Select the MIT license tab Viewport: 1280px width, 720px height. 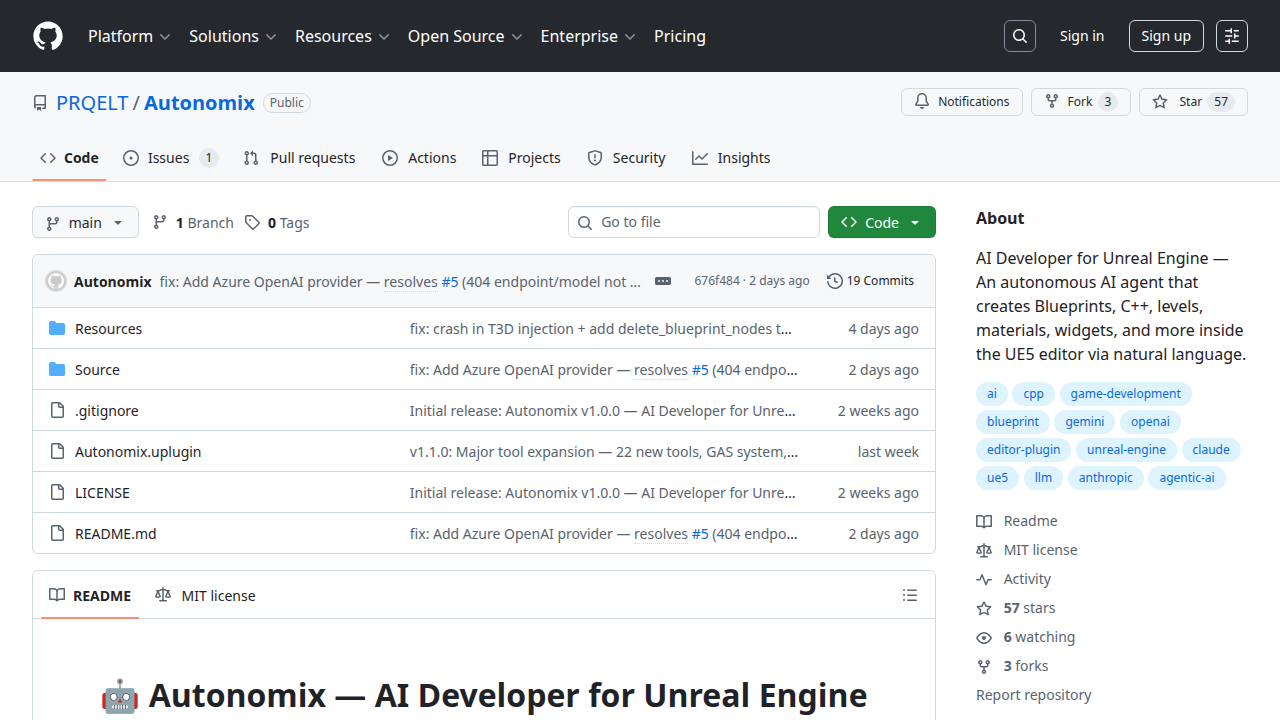point(205,595)
